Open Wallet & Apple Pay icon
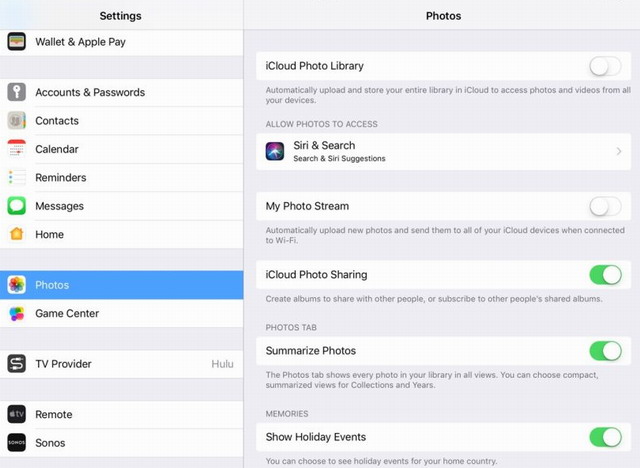The image size is (640, 468). [x=16, y=41]
